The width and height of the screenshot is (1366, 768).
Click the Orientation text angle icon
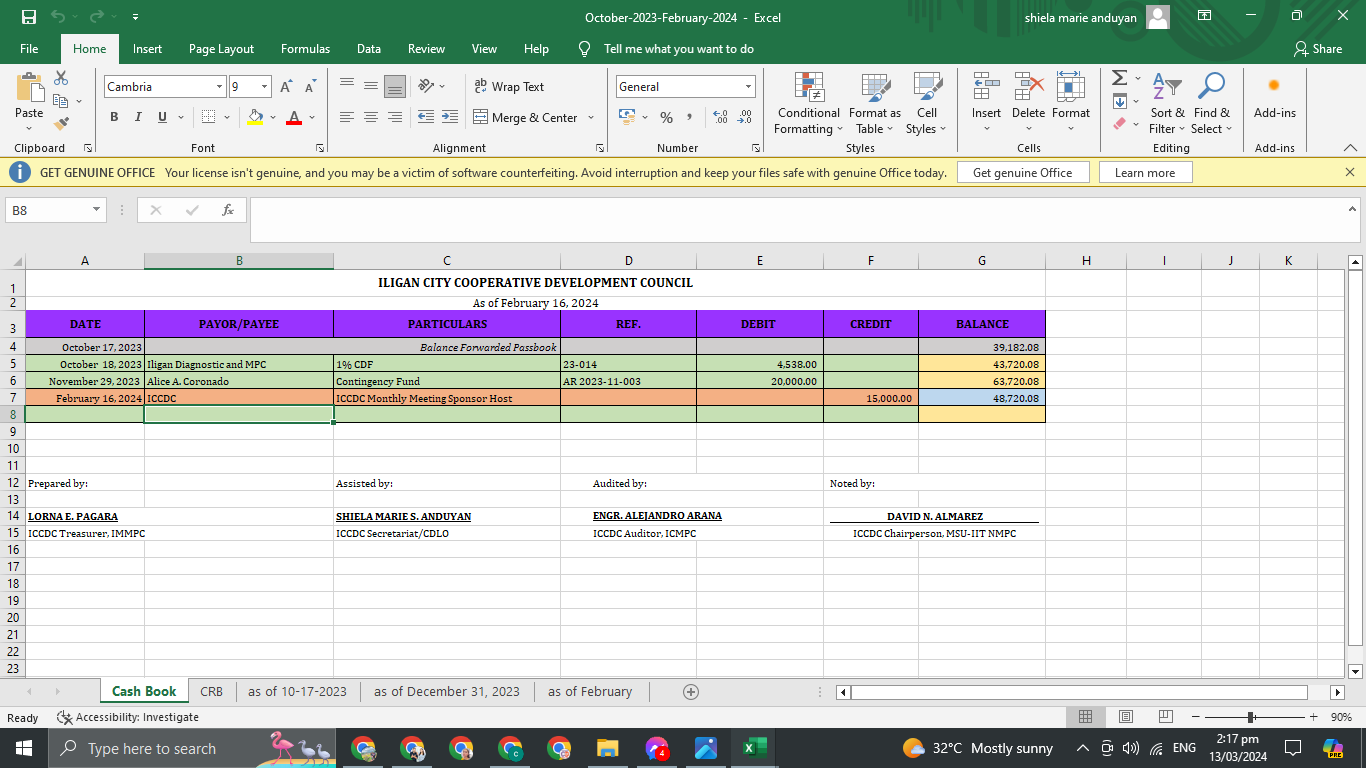pos(426,87)
